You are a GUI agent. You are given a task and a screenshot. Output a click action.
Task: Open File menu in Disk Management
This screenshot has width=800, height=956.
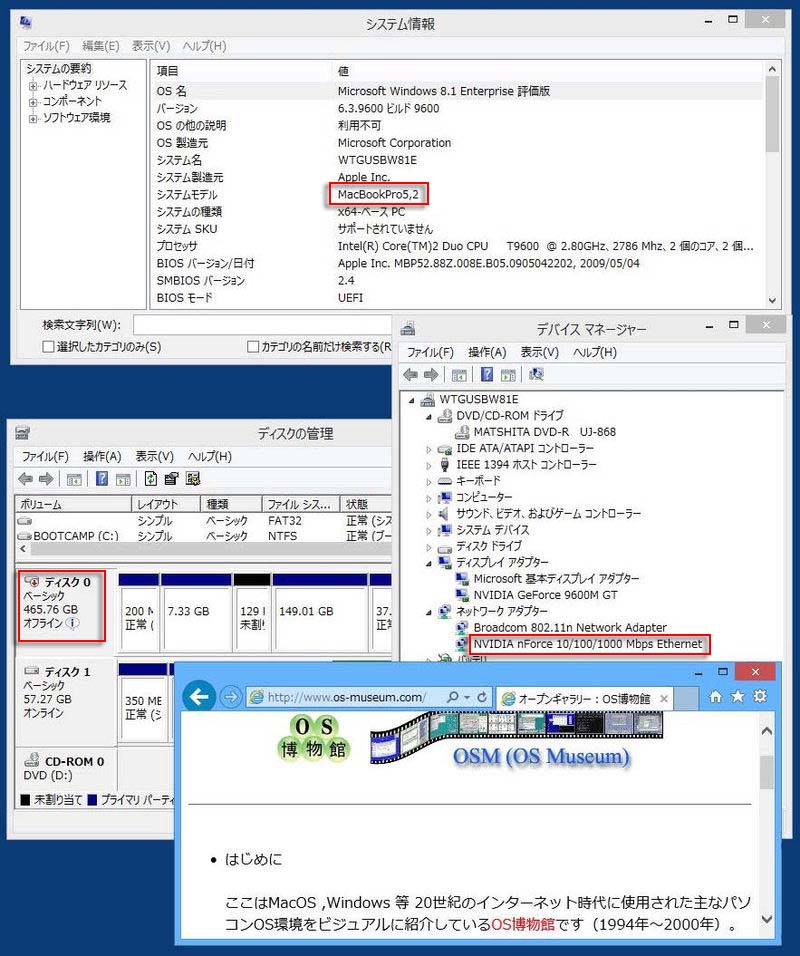pos(46,457)
